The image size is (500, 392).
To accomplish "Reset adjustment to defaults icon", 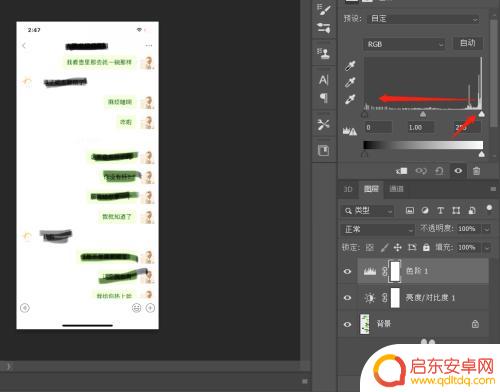I will (439, 171).
